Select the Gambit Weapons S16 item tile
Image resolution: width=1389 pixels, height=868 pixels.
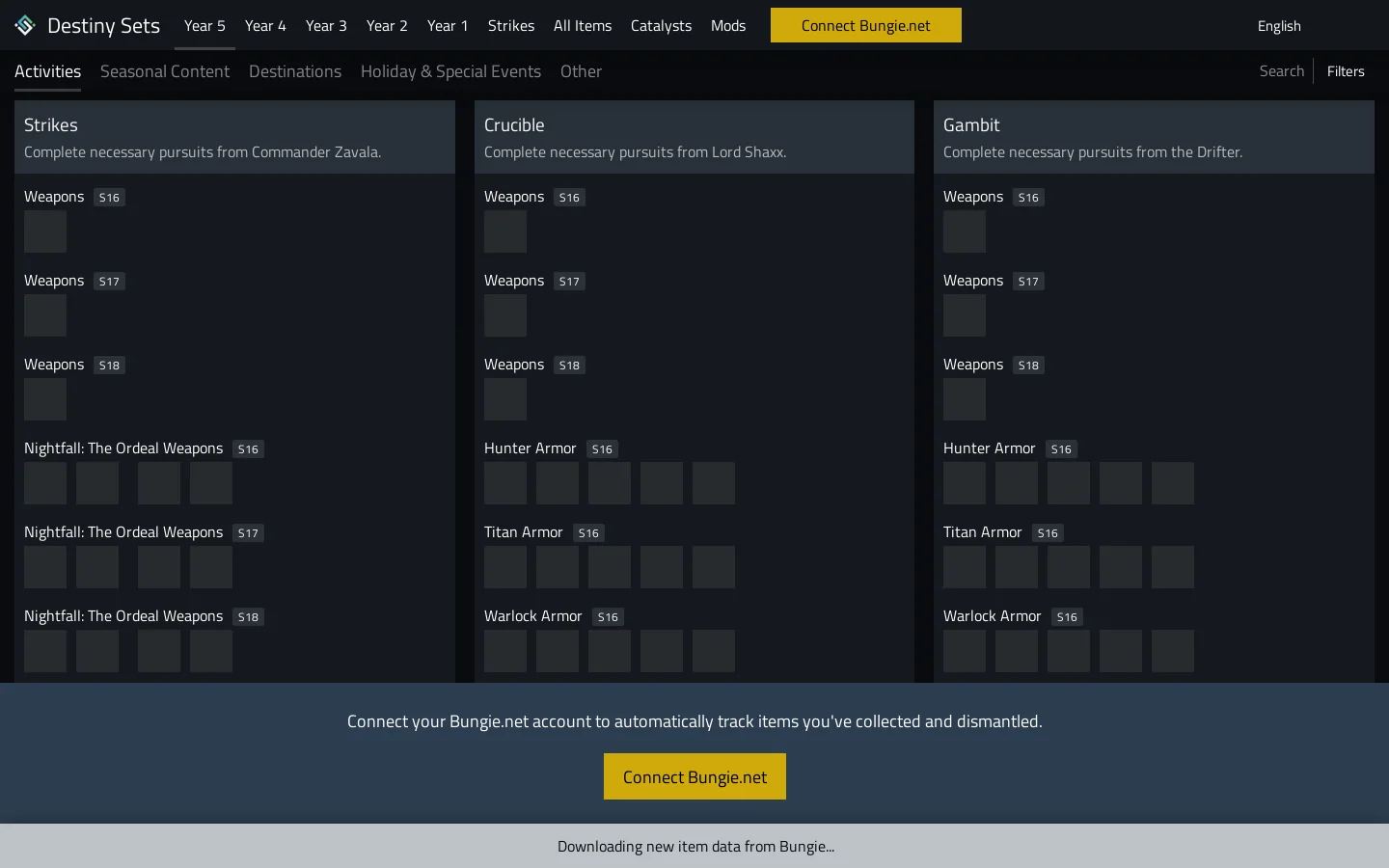965,231
